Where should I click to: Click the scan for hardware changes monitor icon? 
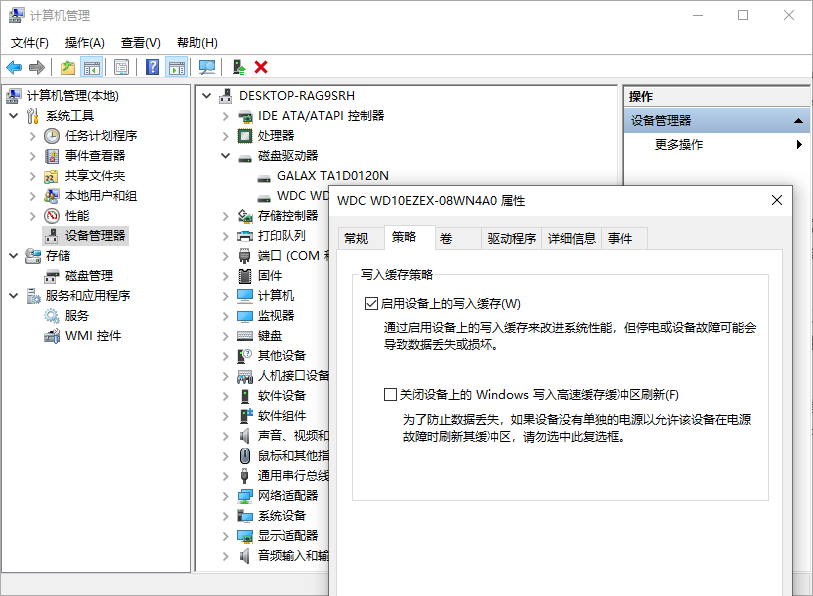coord(207,67)
